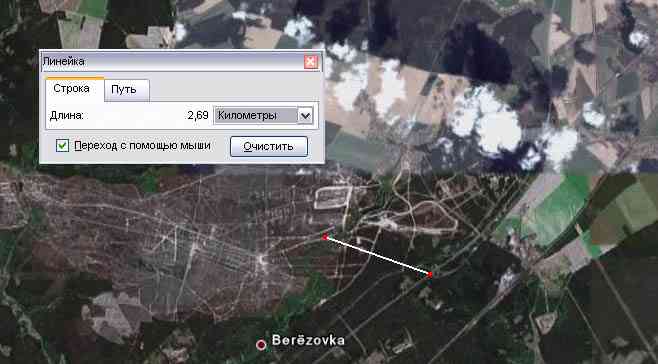This screenshot has width=658, height=364.
Task: Click the Переход с помощью мыши label text
Action: pos(142,145)
